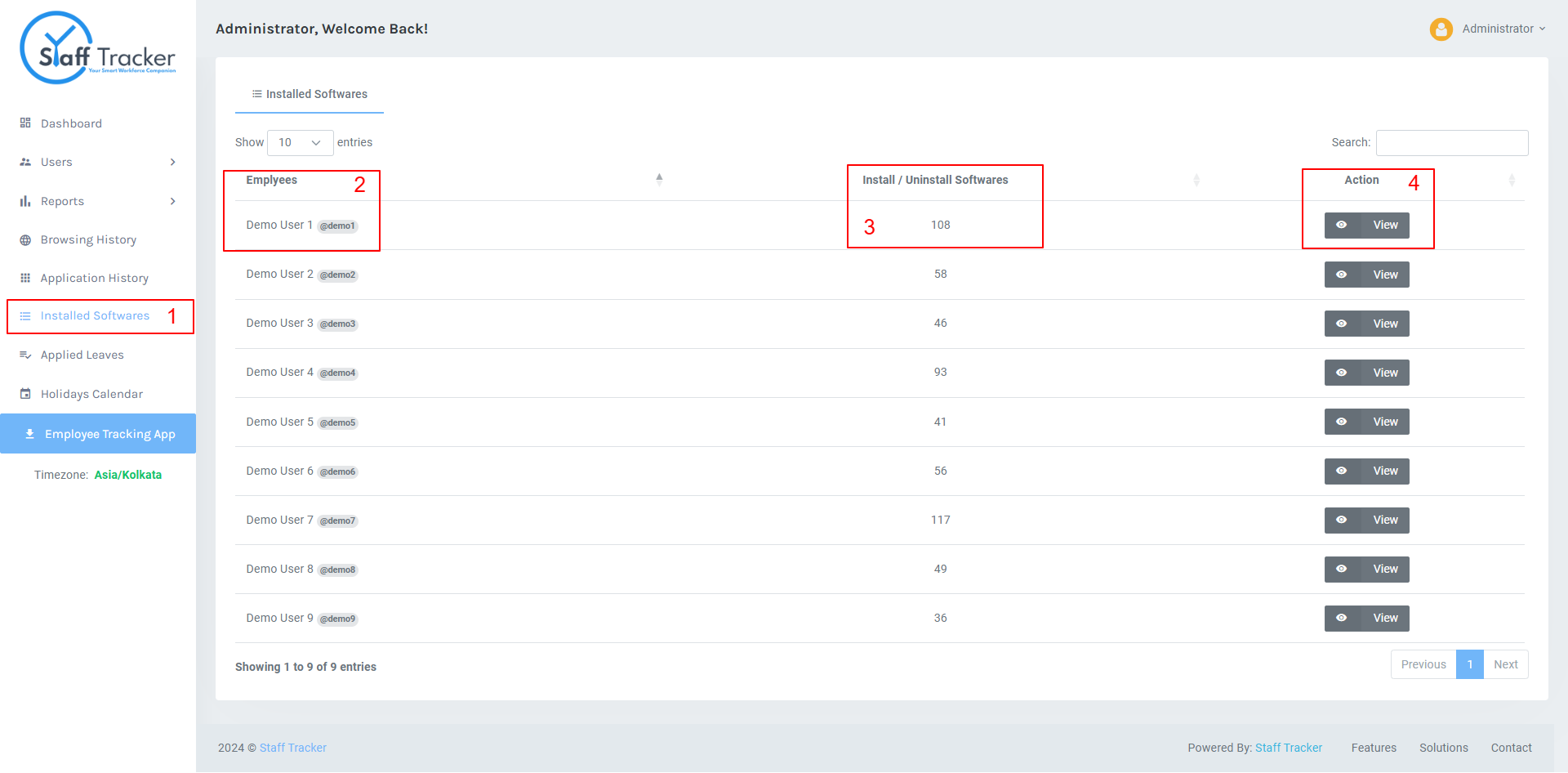Select the Installed Softwares tab
Viewport: 1568px width, 773px height.
[x=310, y=94]
